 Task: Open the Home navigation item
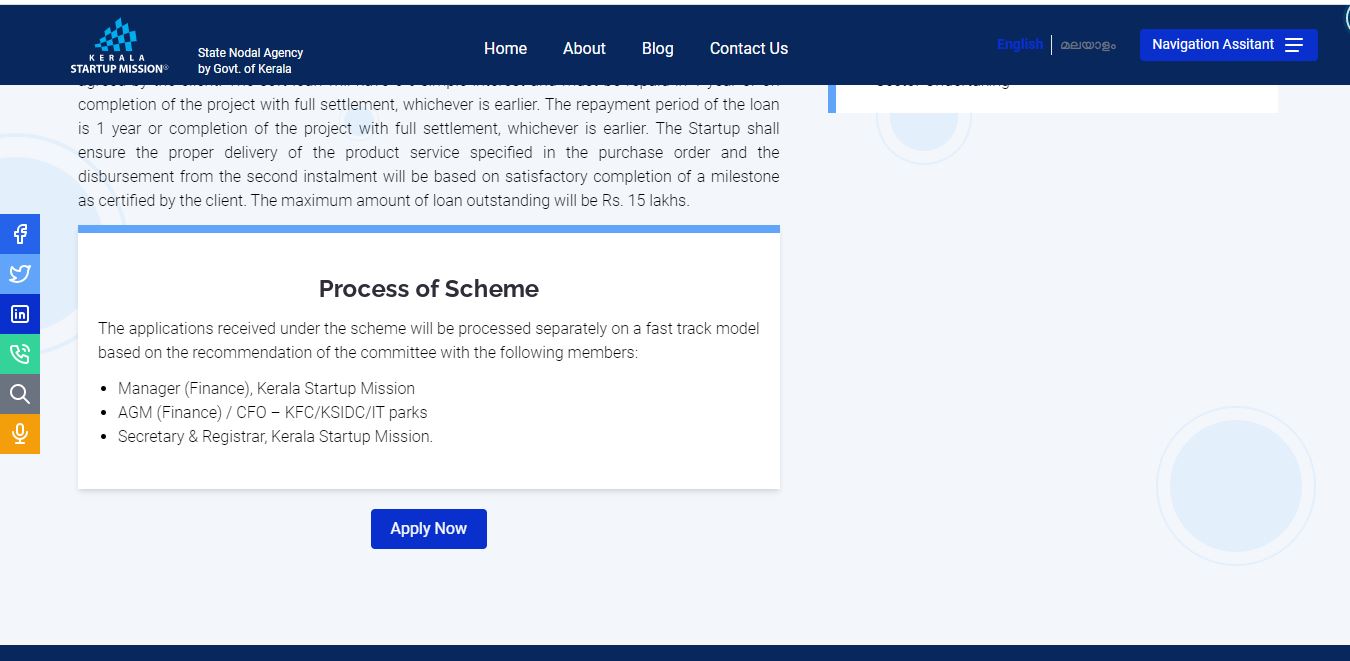505,48
